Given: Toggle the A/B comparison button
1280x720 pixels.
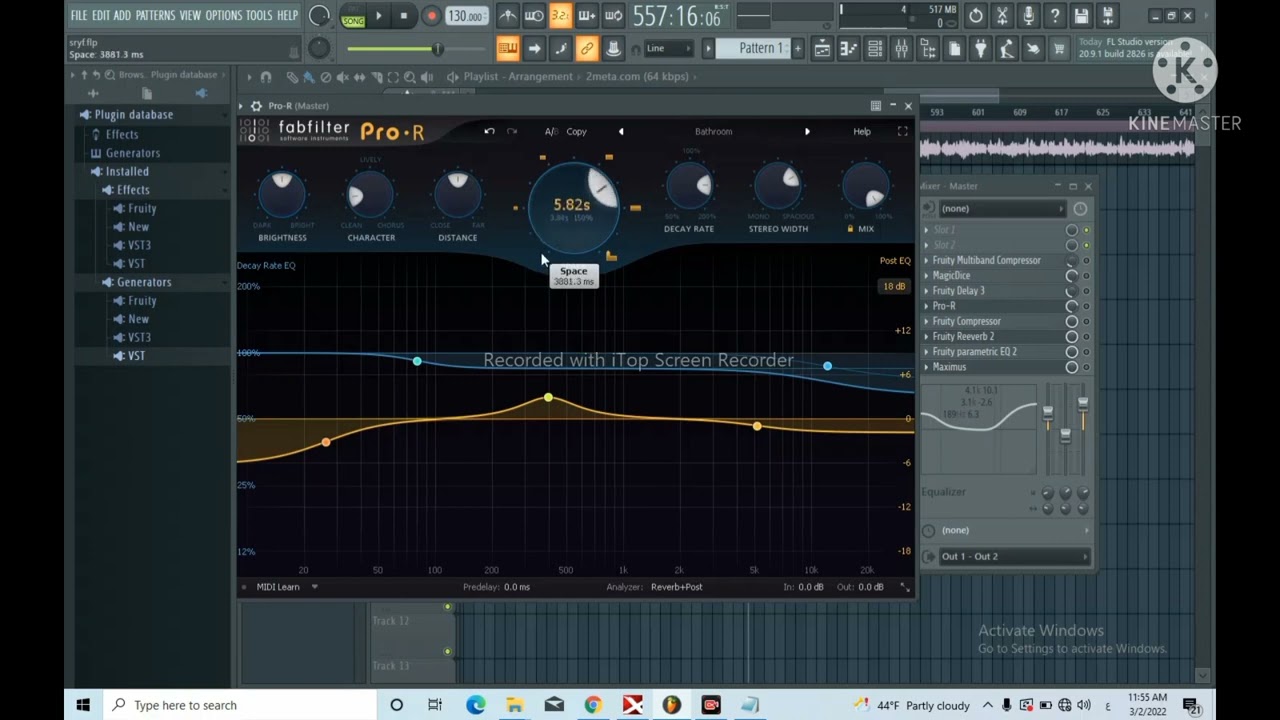Looking at the screenshot, I should (551, 131).
